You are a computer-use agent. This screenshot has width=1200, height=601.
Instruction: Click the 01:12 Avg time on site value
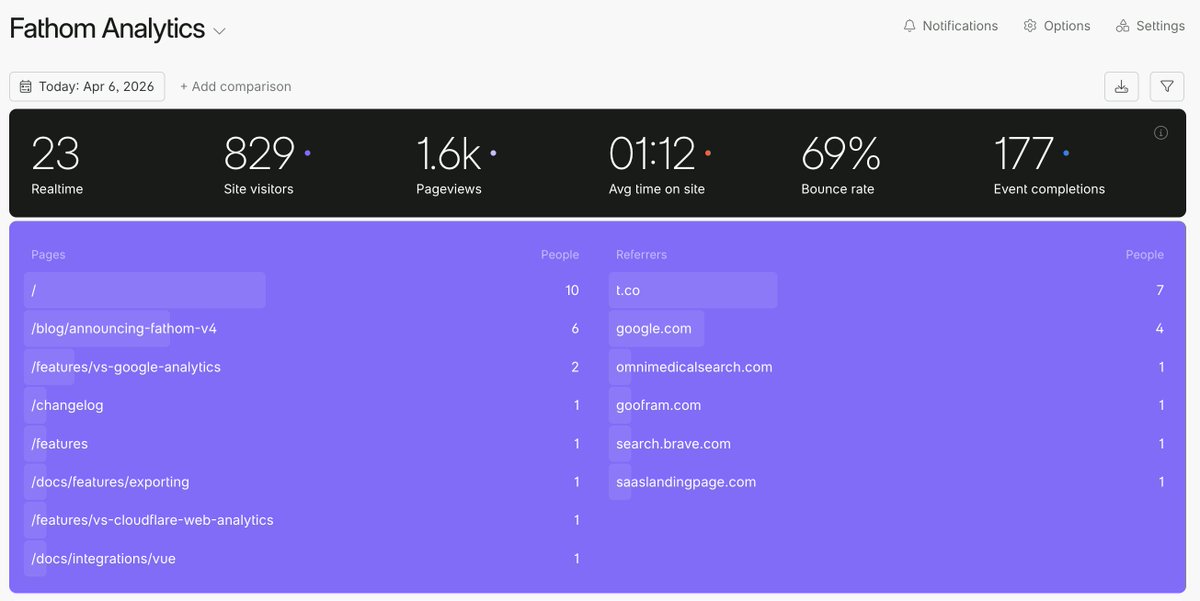coord(652,154)
